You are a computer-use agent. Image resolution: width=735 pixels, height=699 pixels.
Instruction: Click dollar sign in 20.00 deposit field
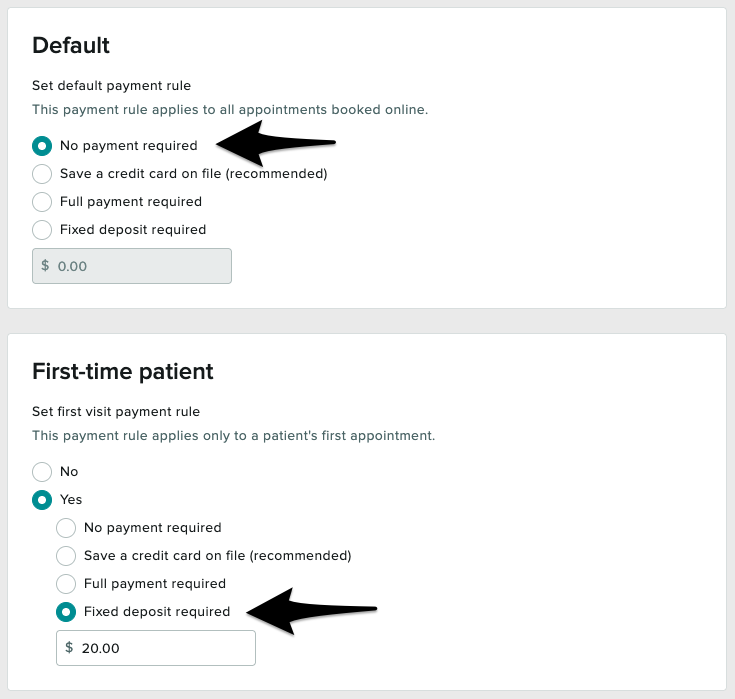(69, 648)
